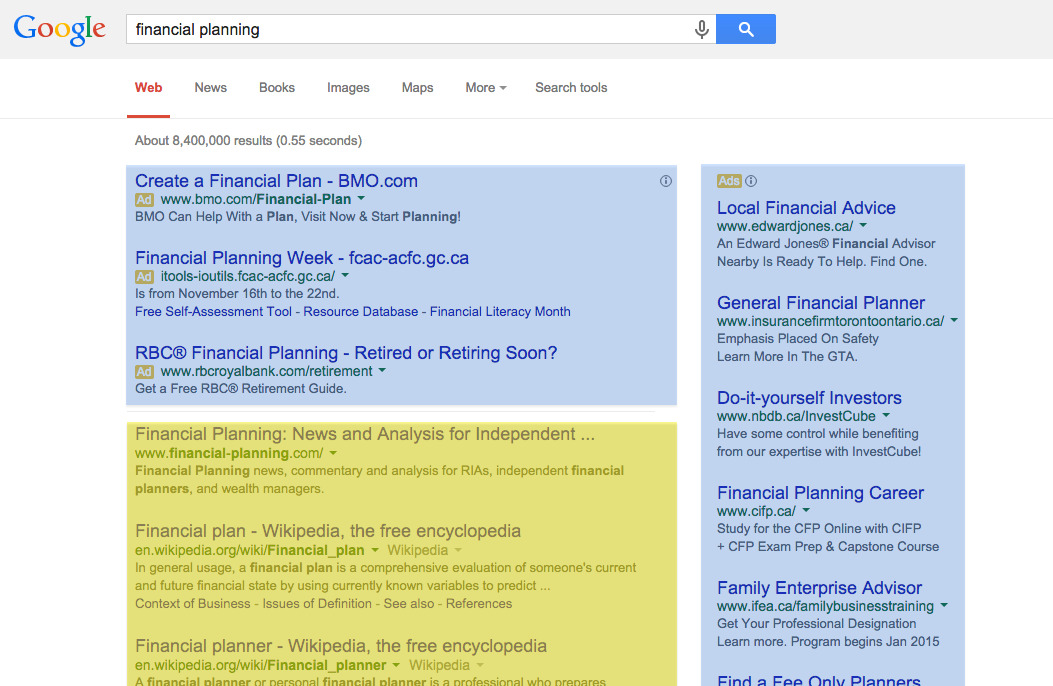Open 'Issues of Definition' section link
The width and height of the screenshot is (1053, 686).
pyautogui.click(x=317, y=603)
